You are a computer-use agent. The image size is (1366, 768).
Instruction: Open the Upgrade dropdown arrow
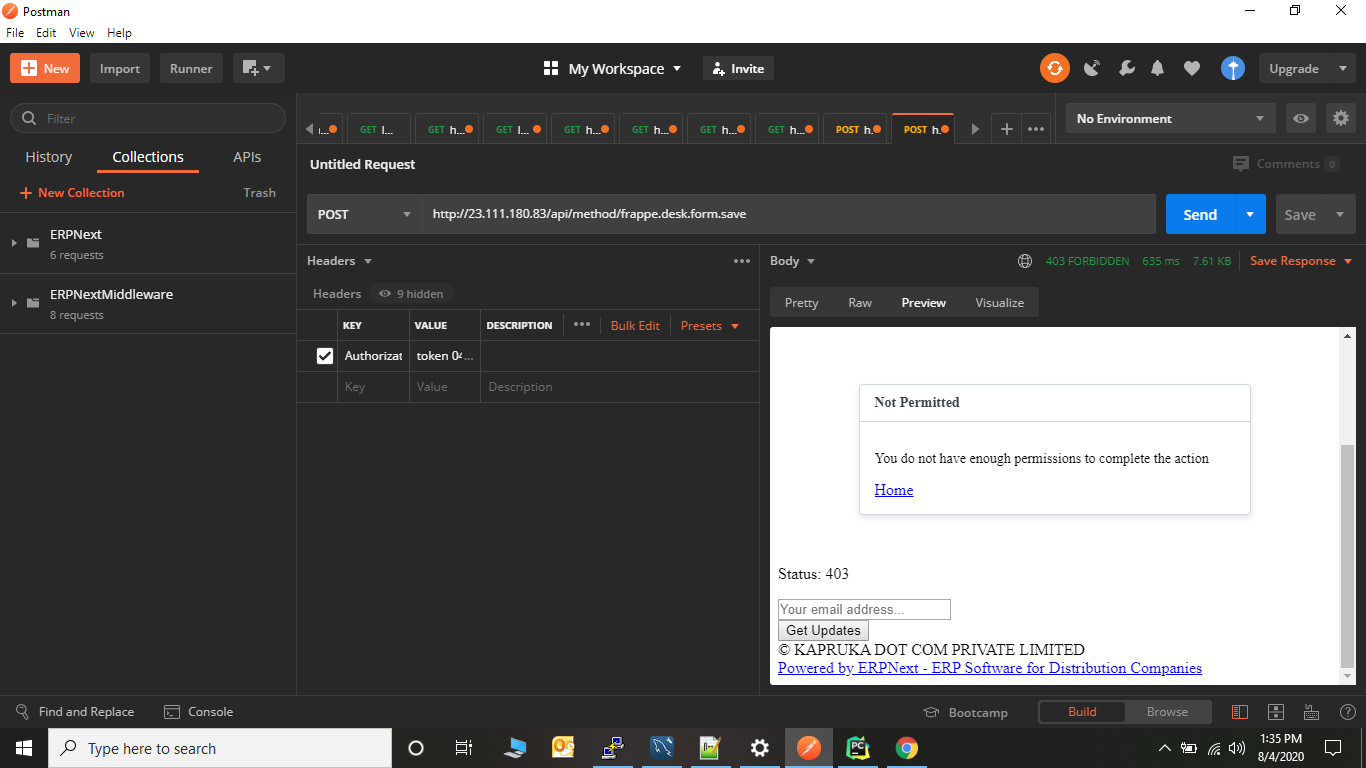point(1341,68)
